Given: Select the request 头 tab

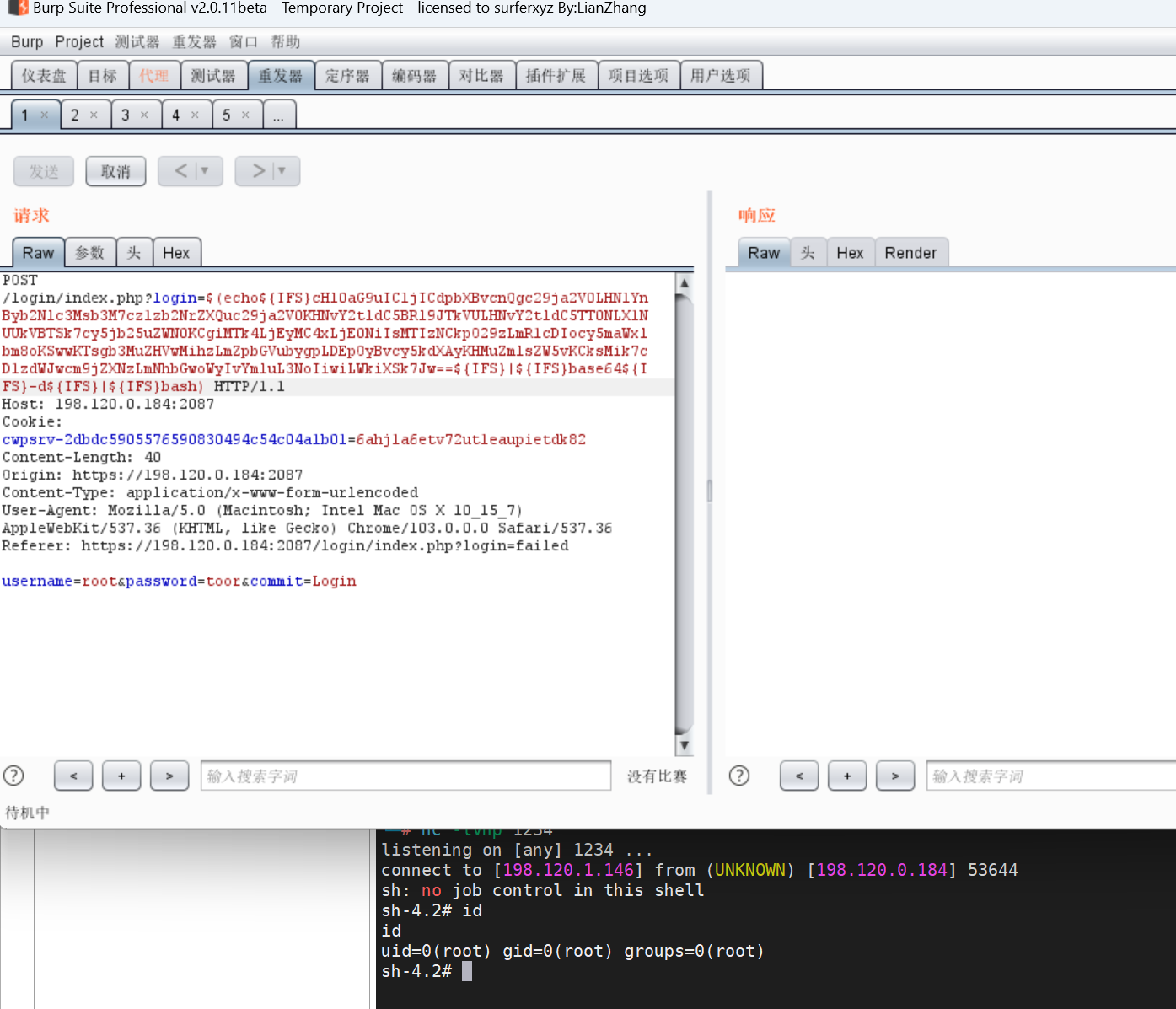Looking at the screenshot, I should [134, 253].
